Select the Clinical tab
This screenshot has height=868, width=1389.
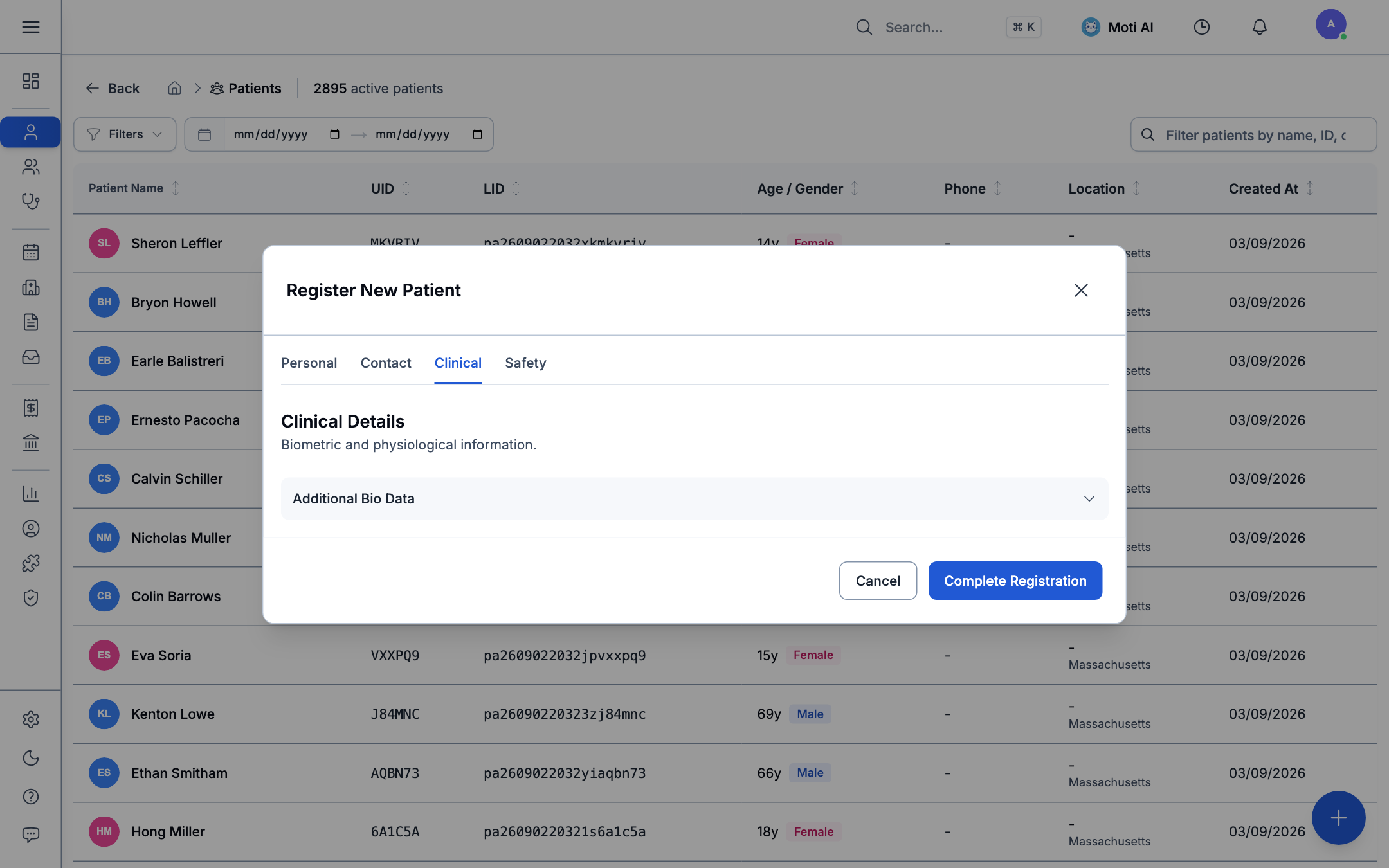pyautogui.click(x=458, y=363)
